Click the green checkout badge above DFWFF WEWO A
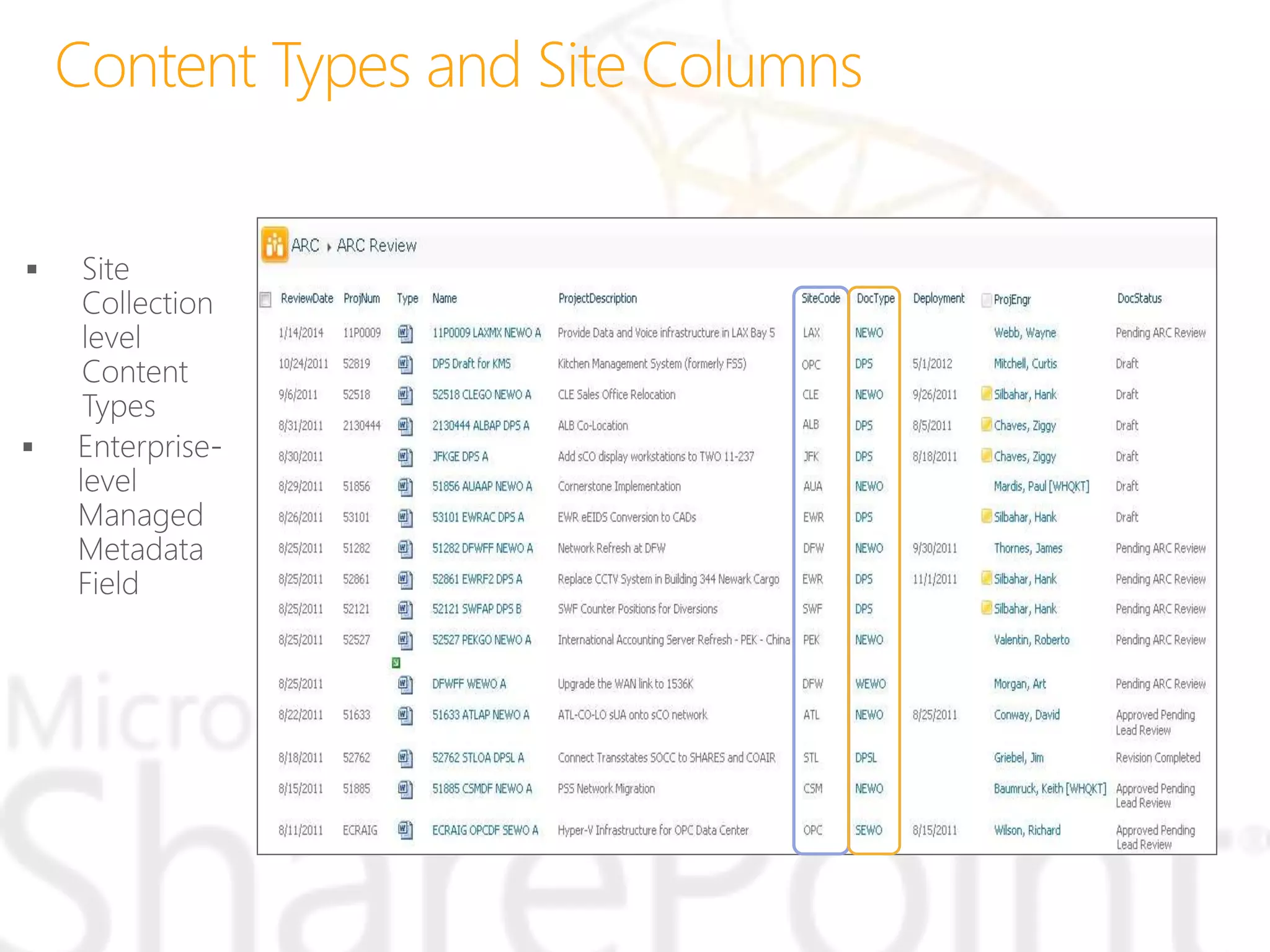This screenshot has width=1270, height=952. click(396, 663)
